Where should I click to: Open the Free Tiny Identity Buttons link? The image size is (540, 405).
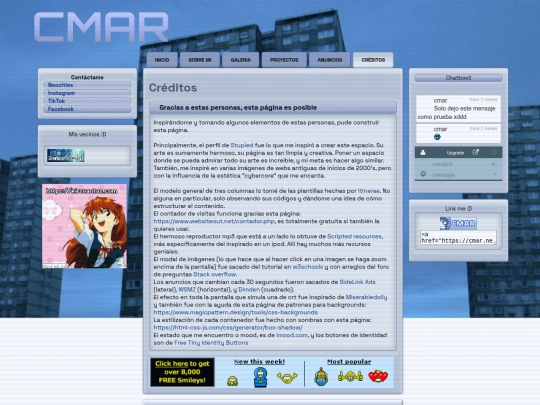211,343
